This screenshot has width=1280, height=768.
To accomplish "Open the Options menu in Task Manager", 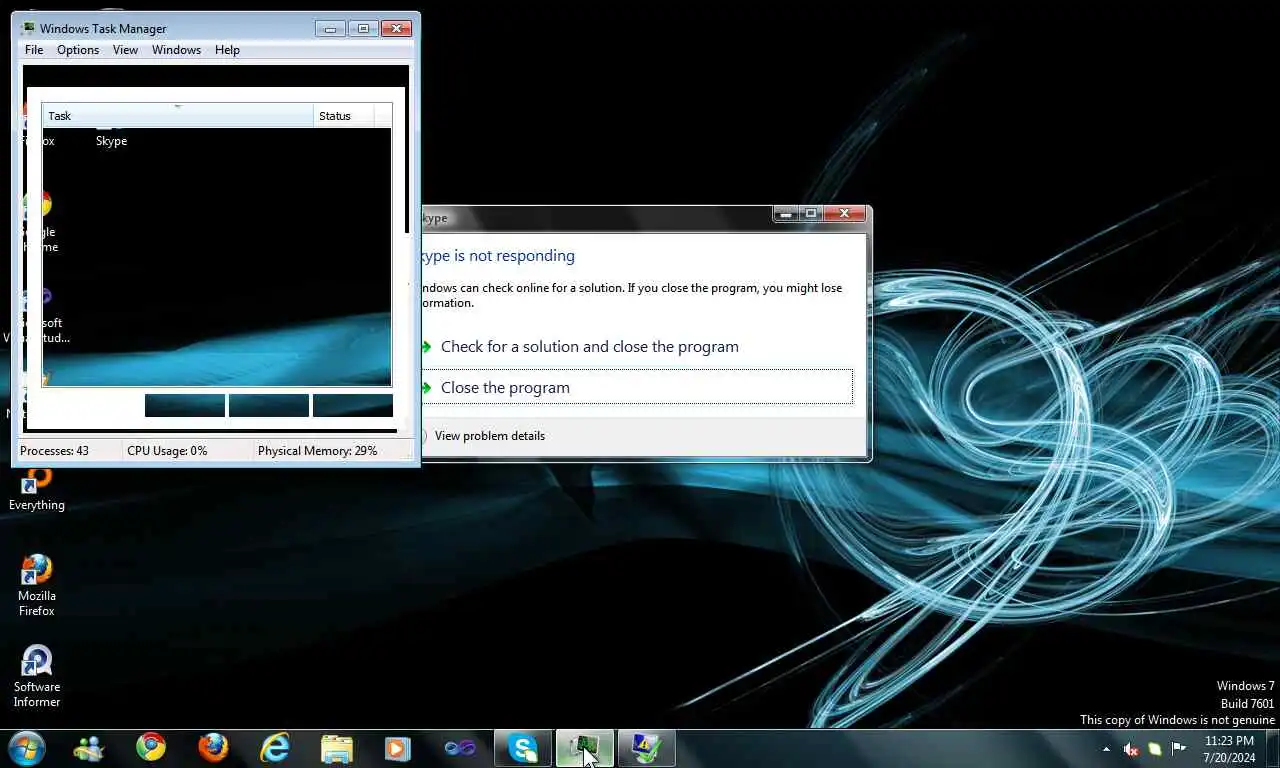I will click(78, 50).
